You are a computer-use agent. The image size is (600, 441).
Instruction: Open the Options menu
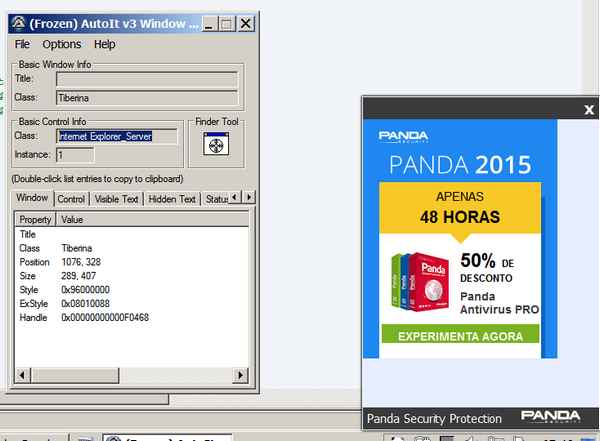62,44
